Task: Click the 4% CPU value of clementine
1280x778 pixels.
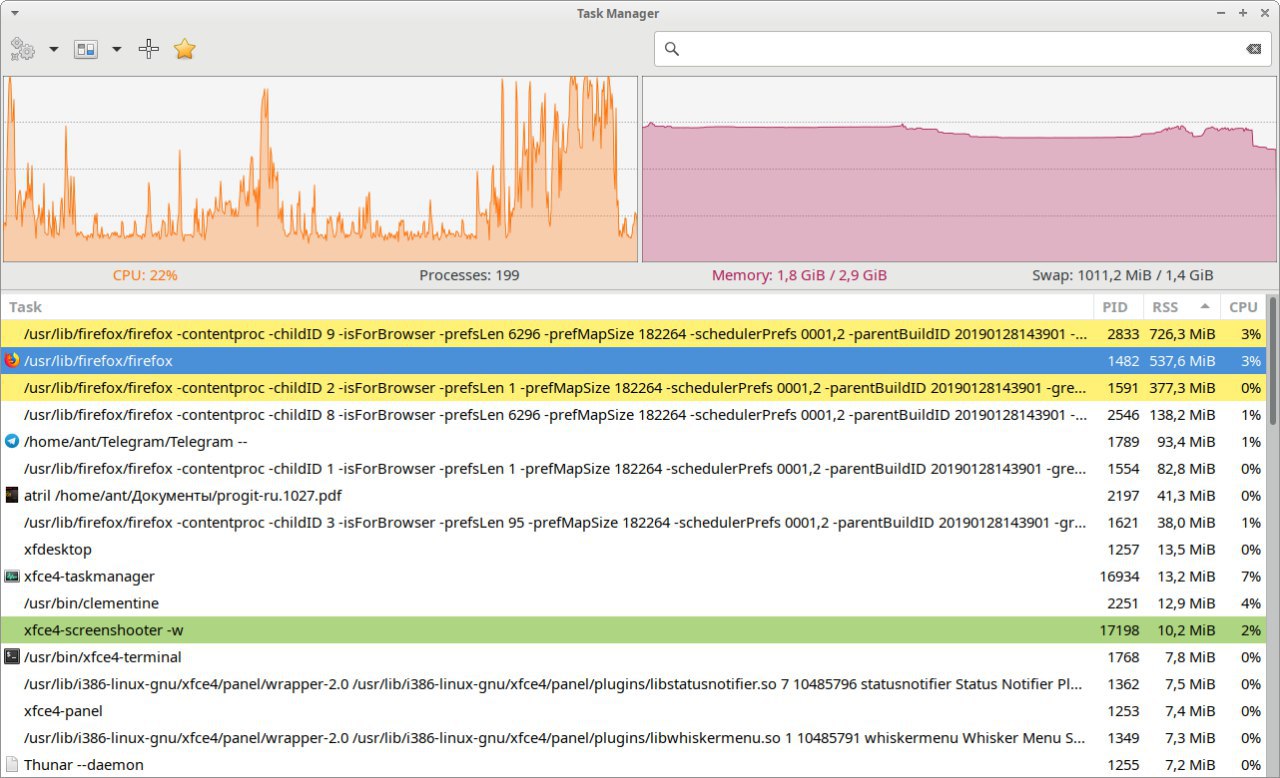Action: click(x=1250, y=604)
